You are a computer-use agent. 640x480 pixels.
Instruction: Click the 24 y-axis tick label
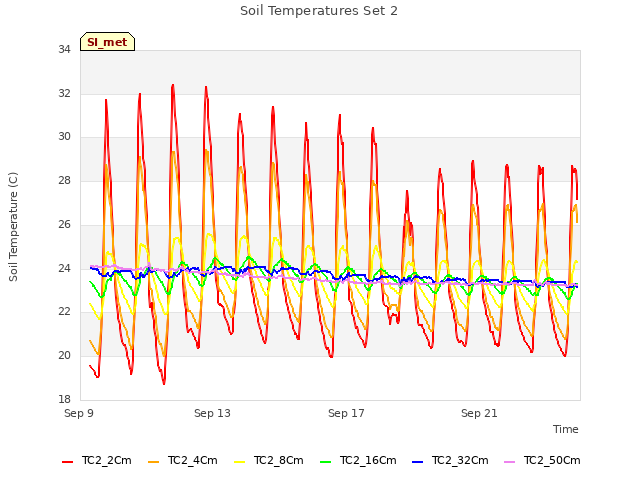click(64, 268)
